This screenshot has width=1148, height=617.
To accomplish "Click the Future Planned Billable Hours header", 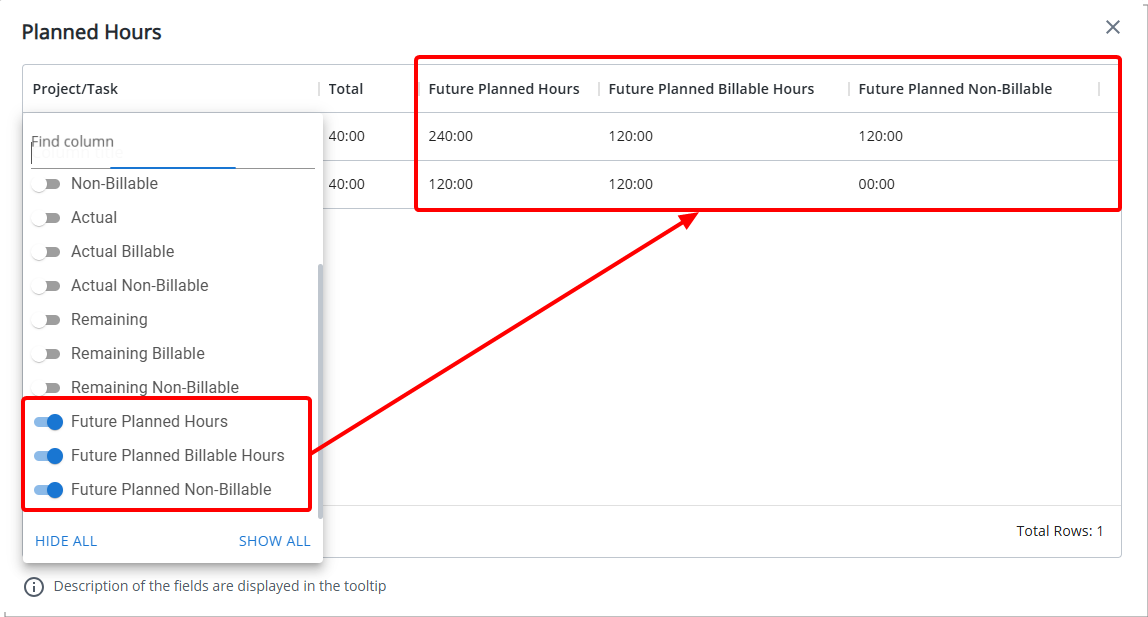I will click(711, 89).
